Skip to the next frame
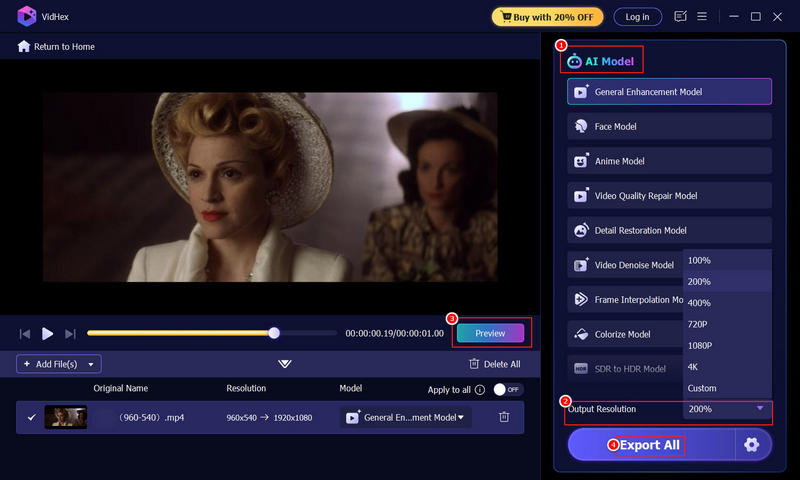The width and height of the screenshot is (800, 480). coord(70,333)
